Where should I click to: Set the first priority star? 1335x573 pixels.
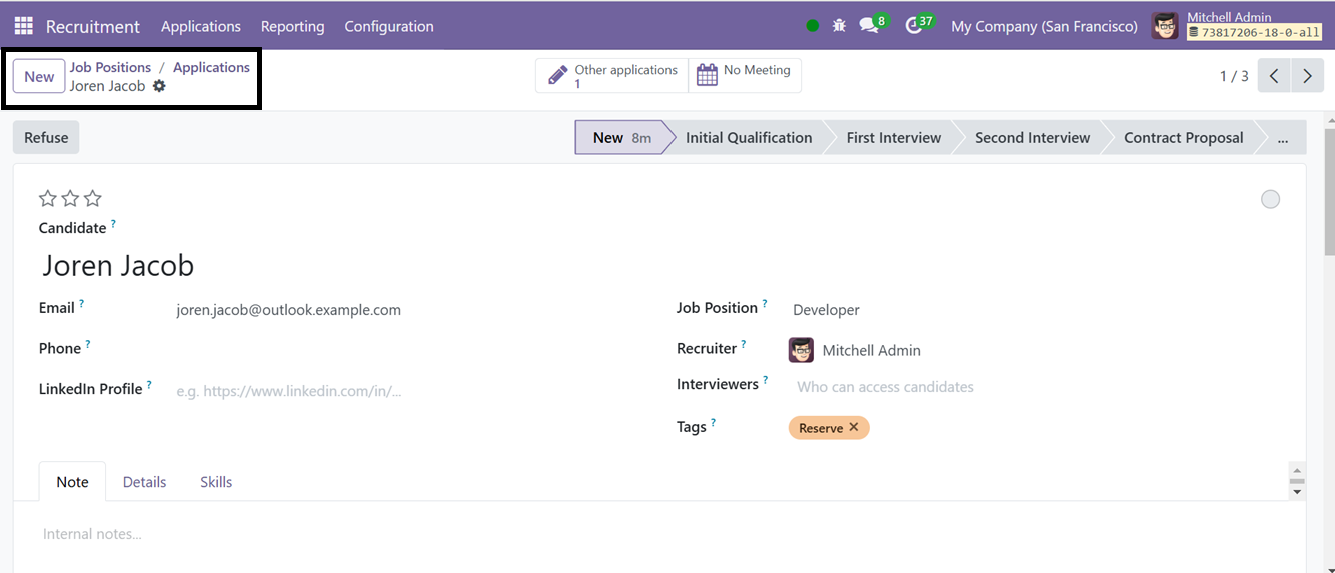tap(47, 198)
